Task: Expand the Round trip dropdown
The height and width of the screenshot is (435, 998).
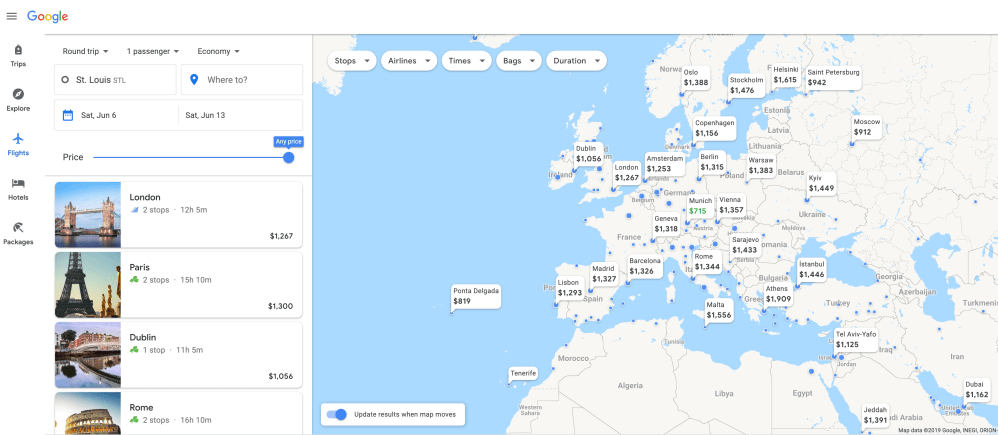Action: click(x=86, y=51)
